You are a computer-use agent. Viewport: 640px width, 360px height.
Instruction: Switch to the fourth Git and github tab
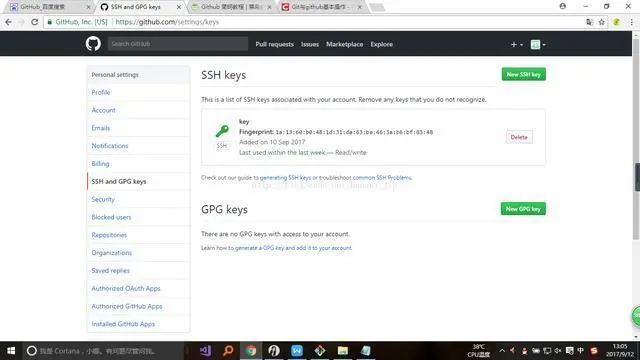321,7
